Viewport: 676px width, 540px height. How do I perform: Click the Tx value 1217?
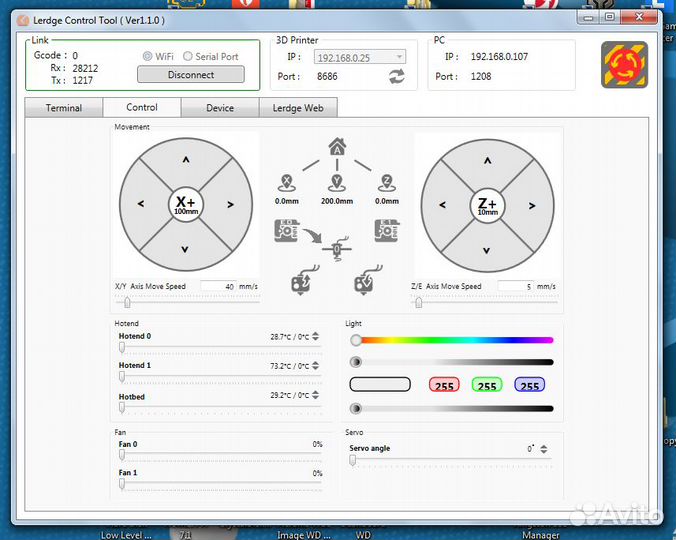pyautogui.click(x=82, y=81)
